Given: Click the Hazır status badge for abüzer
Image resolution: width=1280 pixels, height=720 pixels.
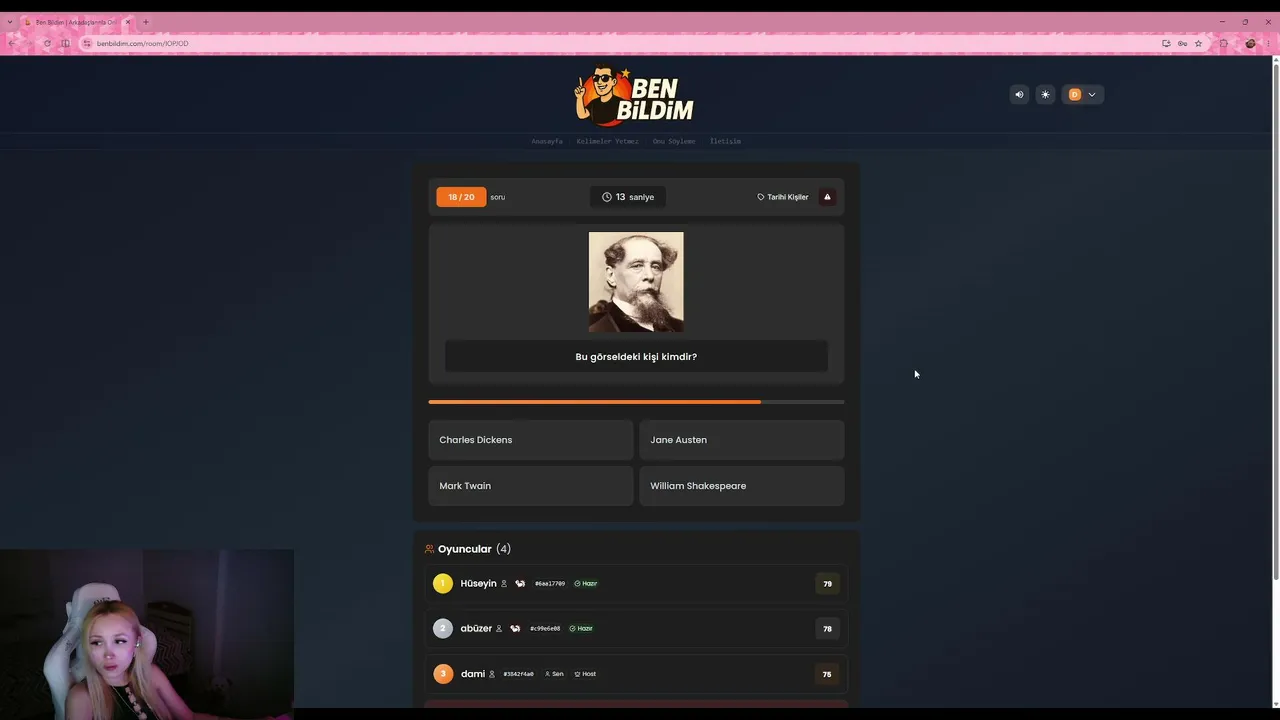Looking at the screenshot, I should (581, 629).
